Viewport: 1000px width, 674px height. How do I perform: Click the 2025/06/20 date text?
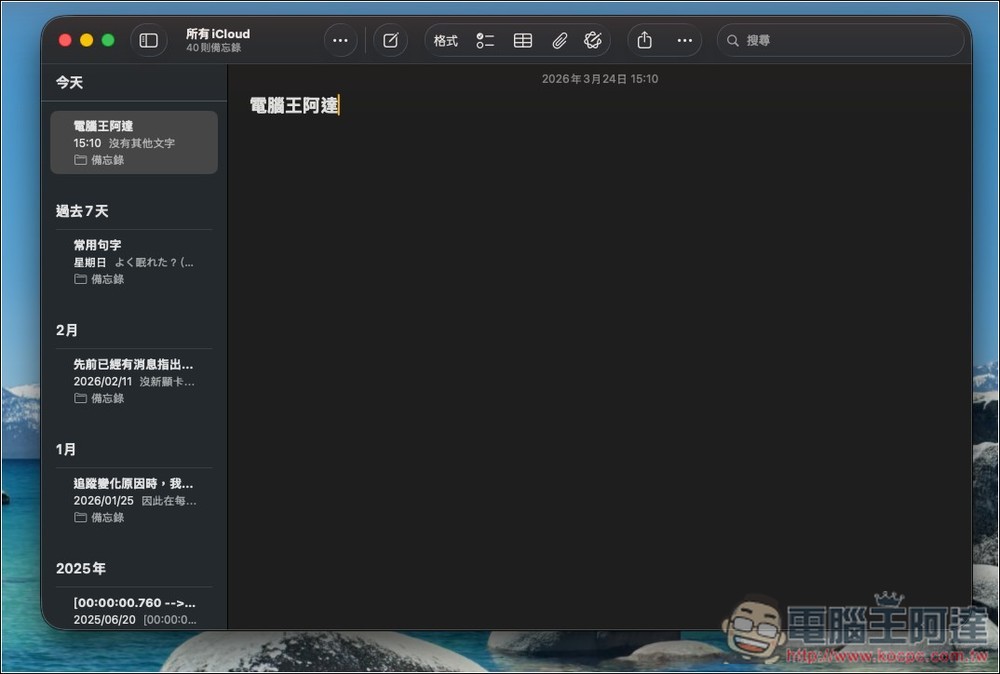105,620
